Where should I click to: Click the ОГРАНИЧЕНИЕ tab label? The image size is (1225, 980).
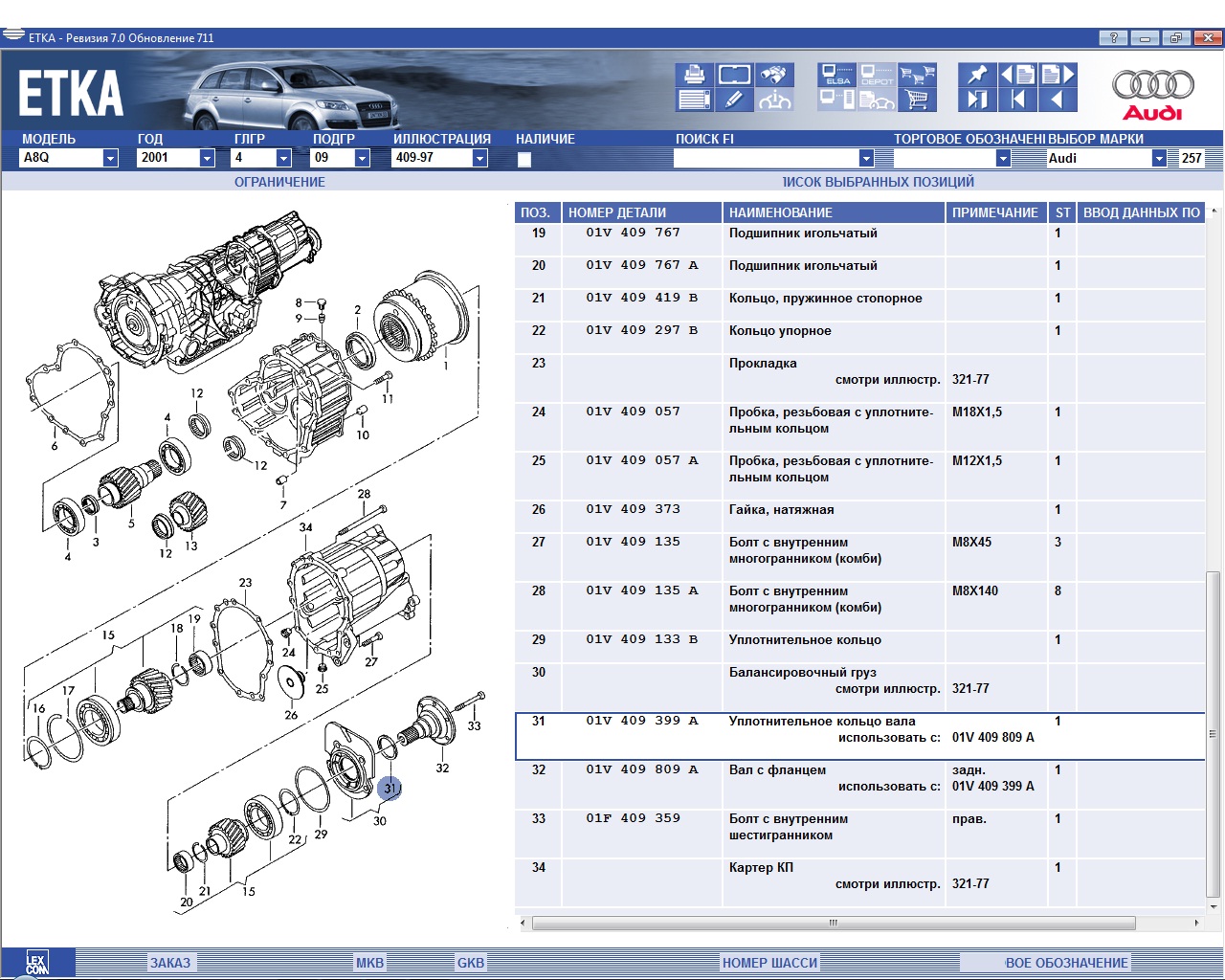279,182
